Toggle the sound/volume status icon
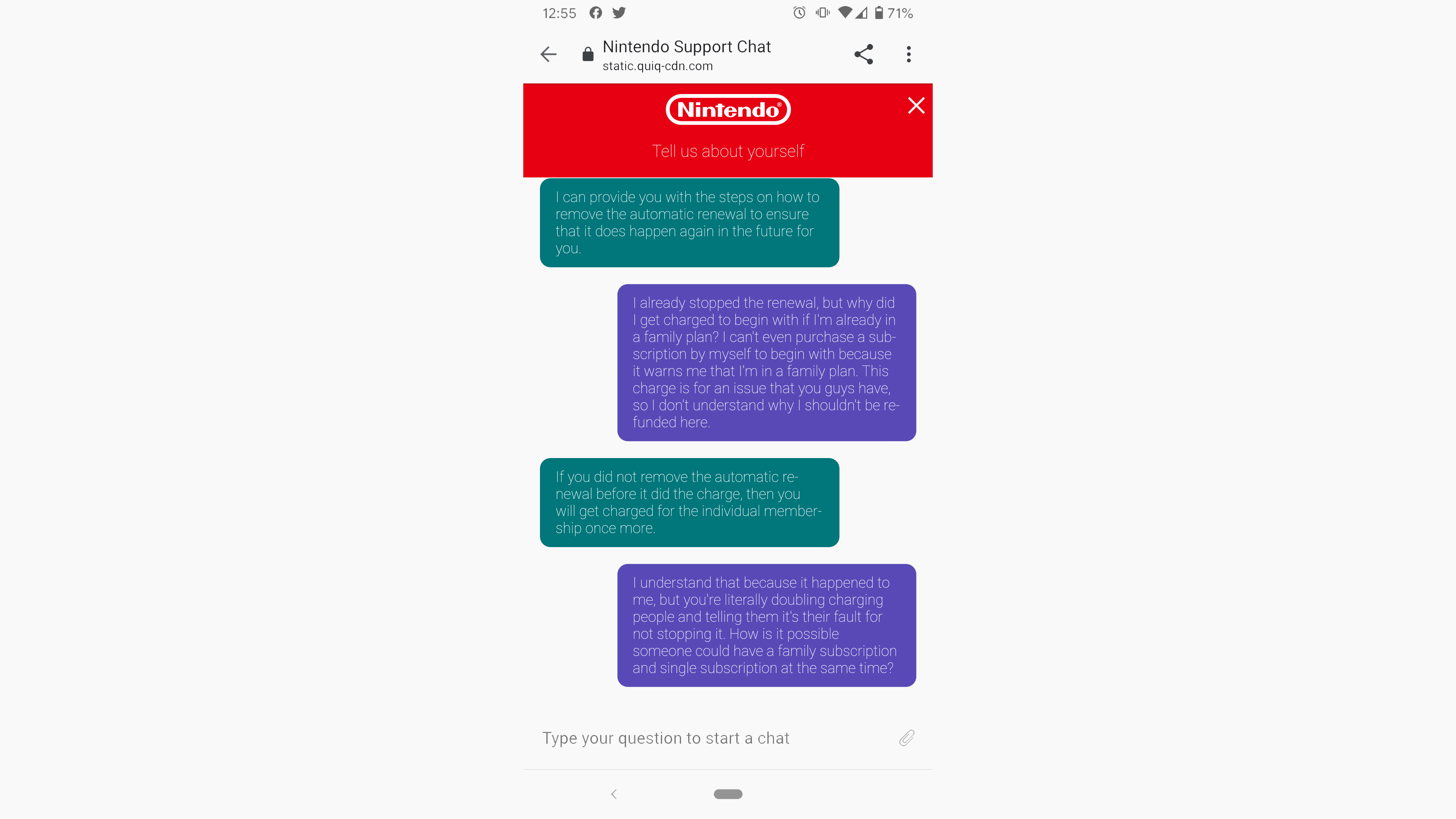This screenshot has height=819, width=1456. click(x=822, y=13)
